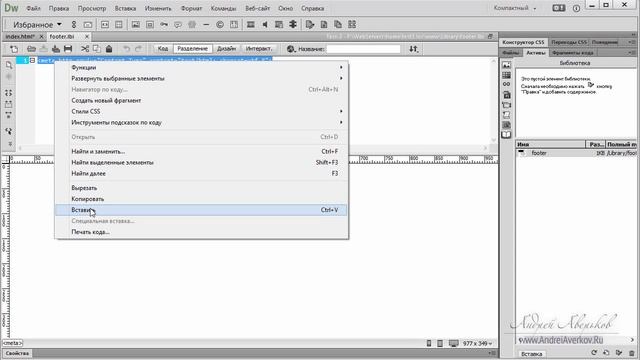Open the Веб-сайт menu

(x=257, y=8)
